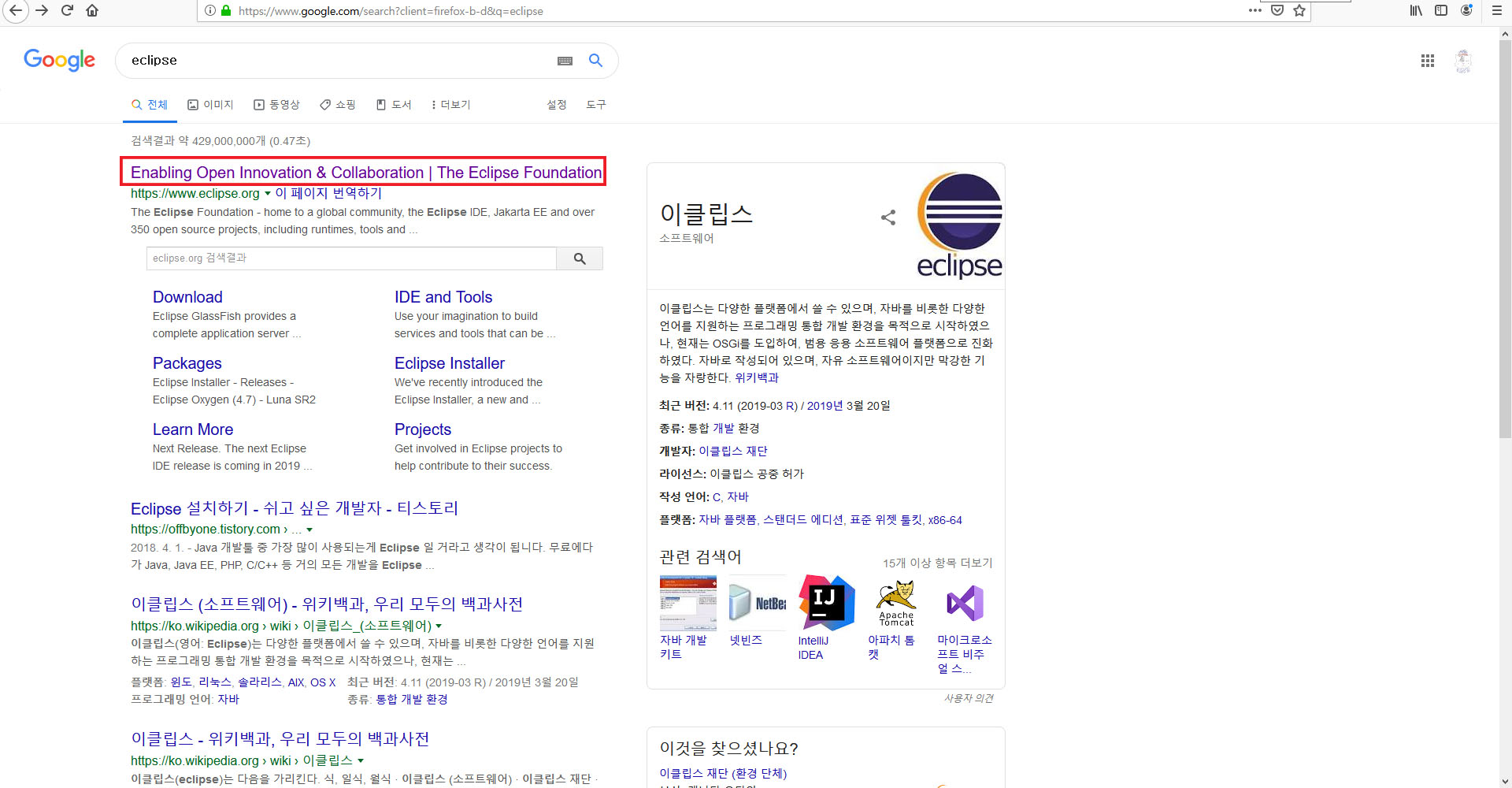Open the 설정 settings menu
This screenshot has width=1512, height=788.
557,105
